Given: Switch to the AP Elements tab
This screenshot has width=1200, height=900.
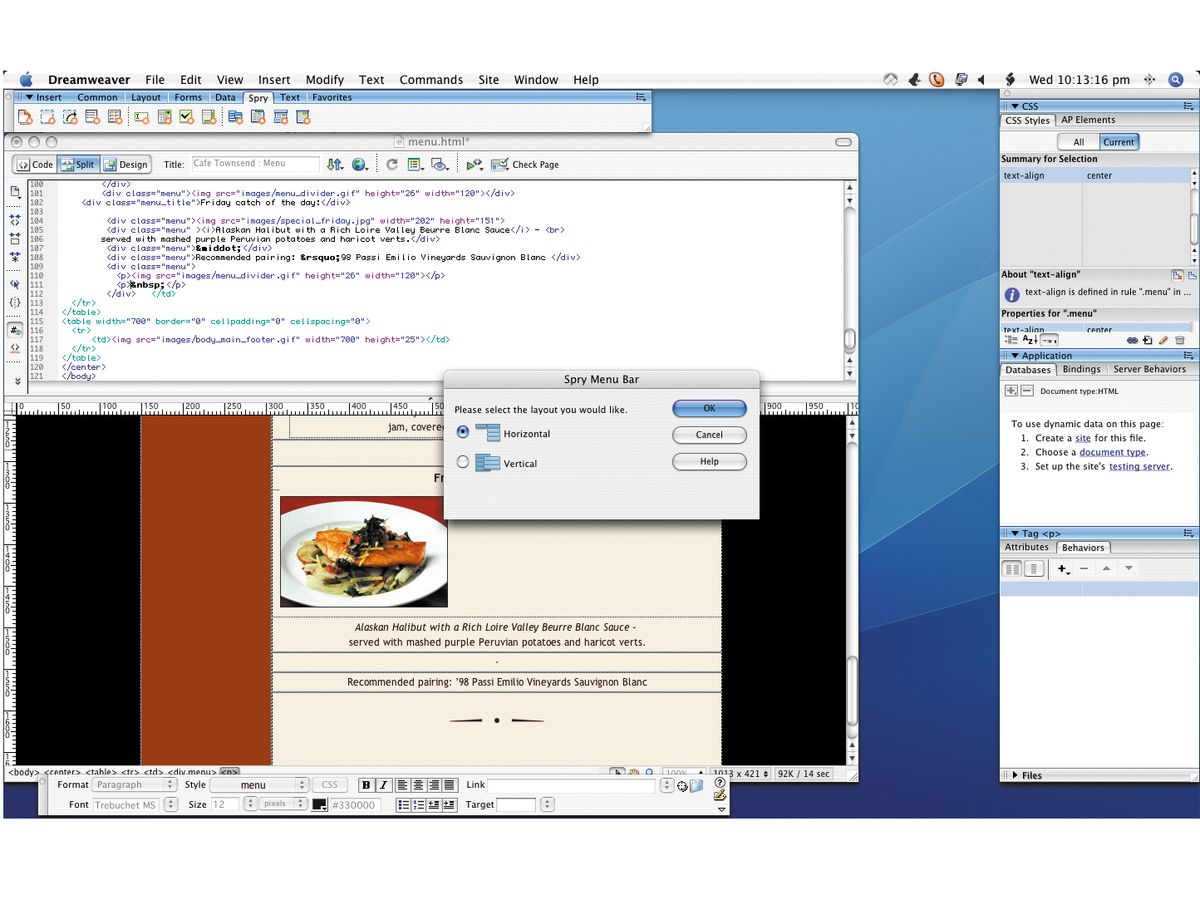Looking at the screenshot, I should pos(1088,120).
